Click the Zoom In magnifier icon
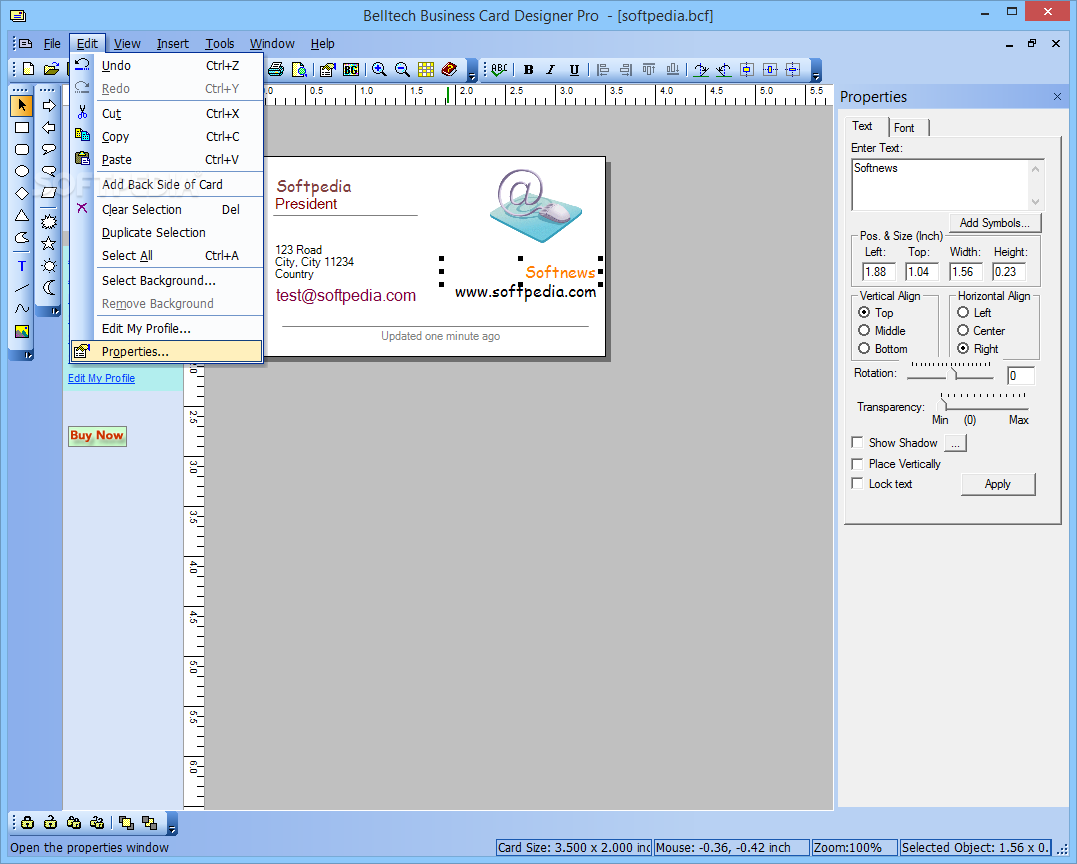This screenshot has height=864, width=1077. (379, 69)
